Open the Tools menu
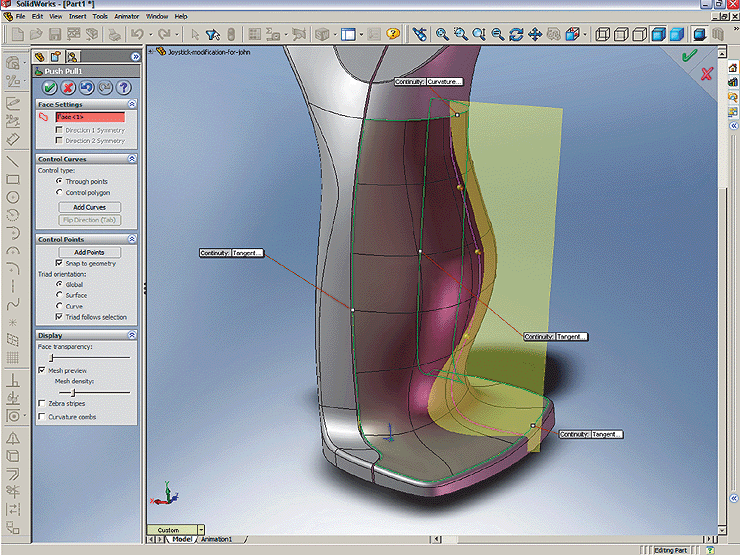The height and width of the screenshot is (555, 740). coord(100,17)
